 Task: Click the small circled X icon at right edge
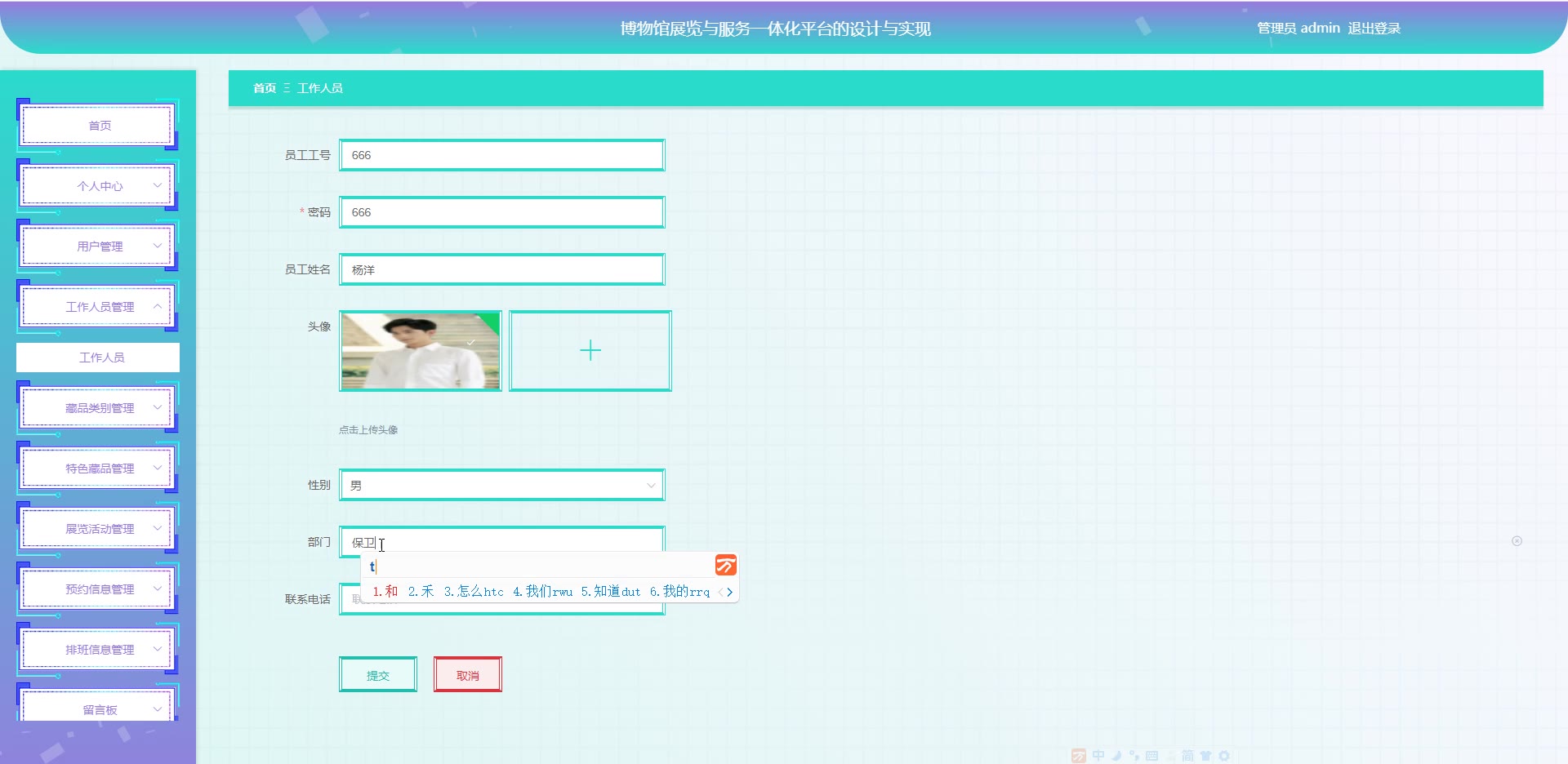coord(1517,541)
